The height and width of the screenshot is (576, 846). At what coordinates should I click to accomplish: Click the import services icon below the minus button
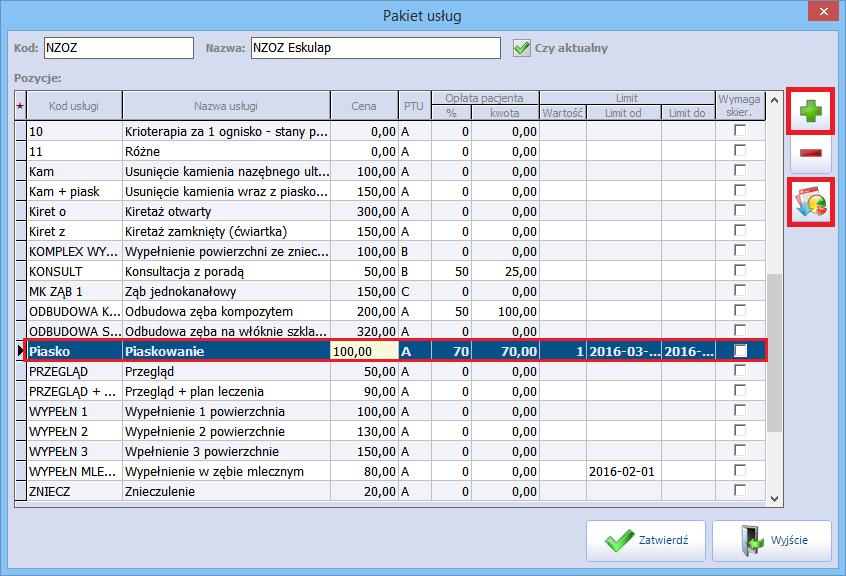(x=810, y=202)
